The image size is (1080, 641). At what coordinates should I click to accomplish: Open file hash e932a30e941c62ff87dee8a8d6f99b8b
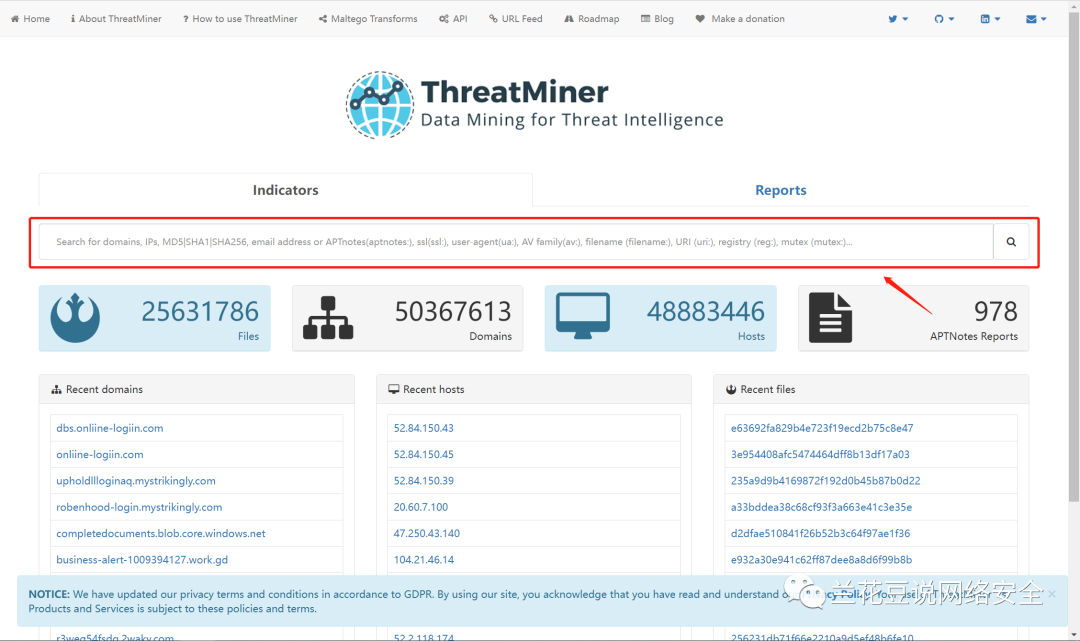tap(821, 560)
